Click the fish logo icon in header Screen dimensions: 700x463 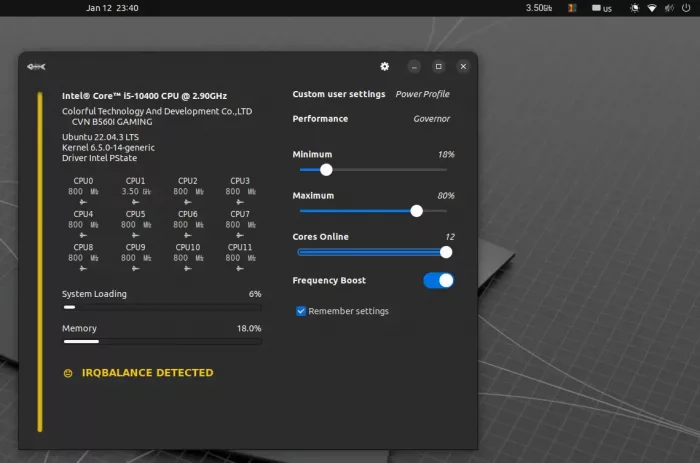(x=36, y=67)
